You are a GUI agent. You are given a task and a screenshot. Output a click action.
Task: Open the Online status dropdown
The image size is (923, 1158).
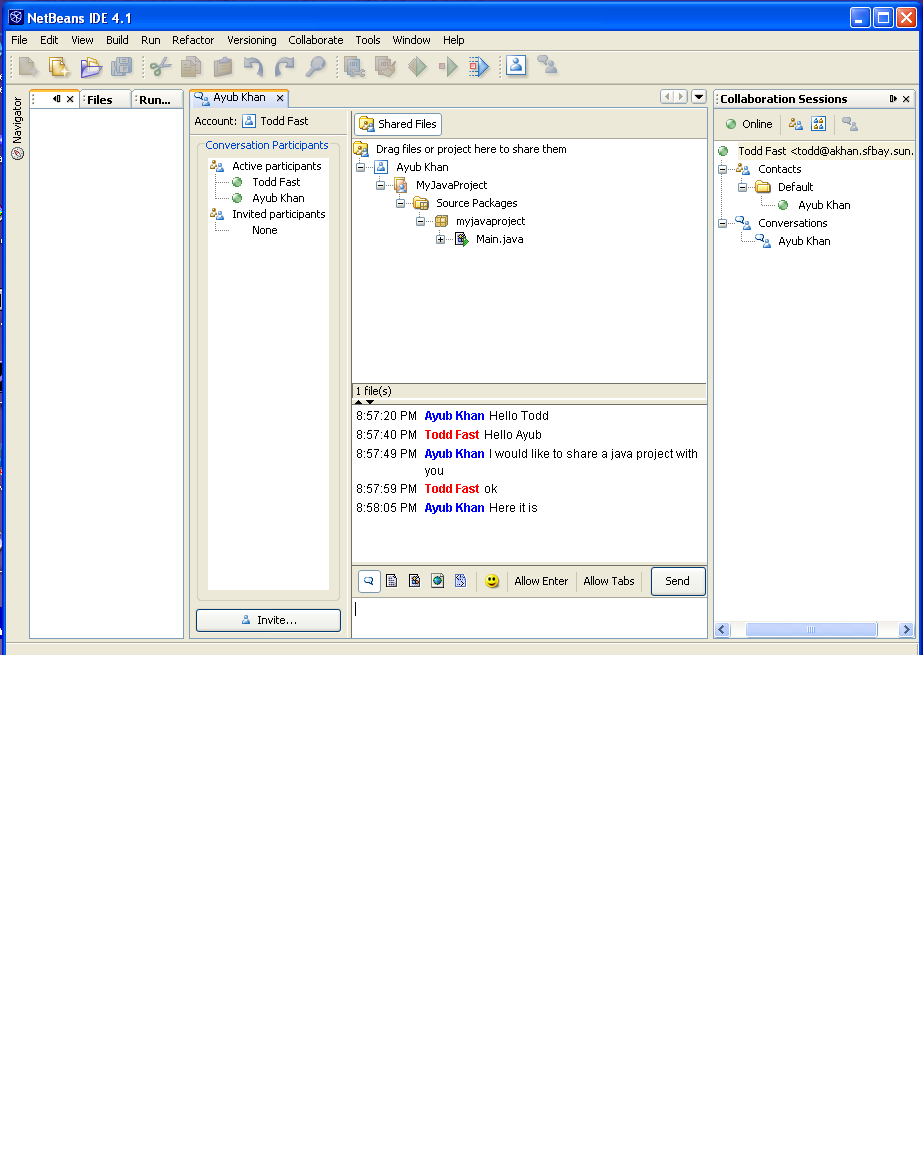(749, 124)
